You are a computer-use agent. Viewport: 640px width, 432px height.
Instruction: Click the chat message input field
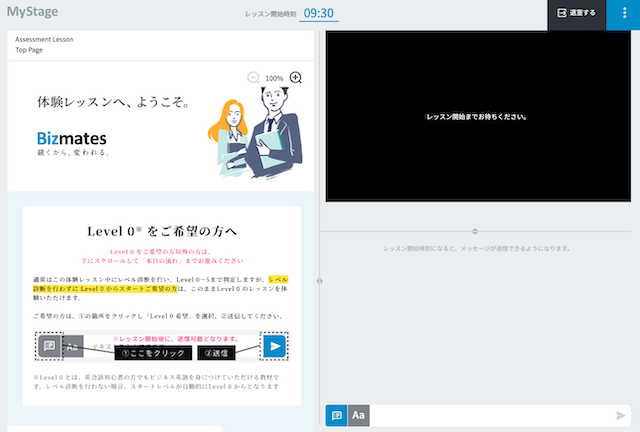491,415
